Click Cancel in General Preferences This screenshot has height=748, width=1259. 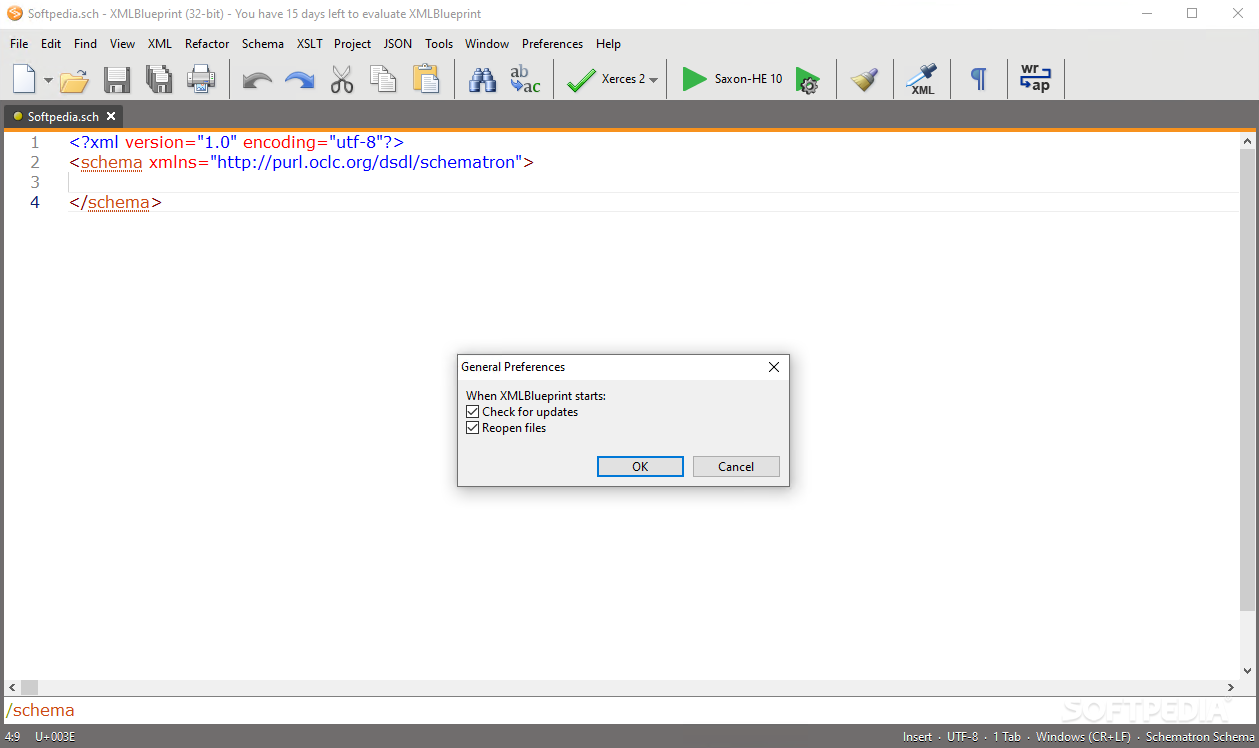pyautogui.click(x=736, y=467)
